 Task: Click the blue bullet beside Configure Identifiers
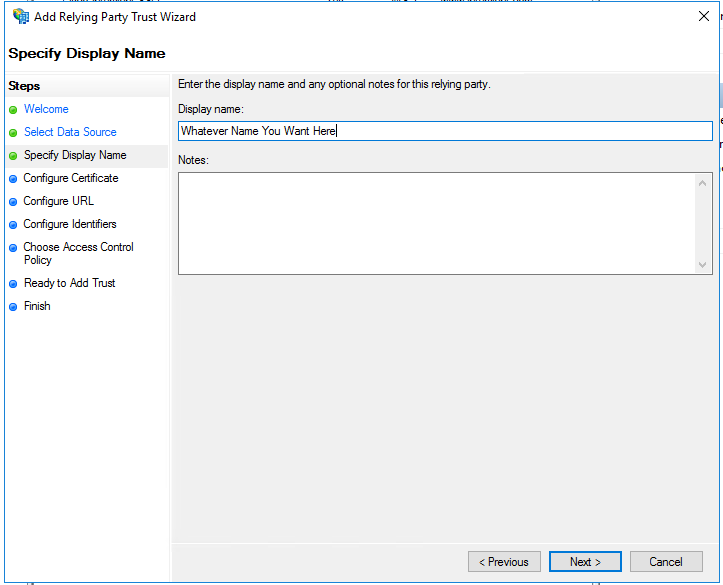click(x=13, y=225)
